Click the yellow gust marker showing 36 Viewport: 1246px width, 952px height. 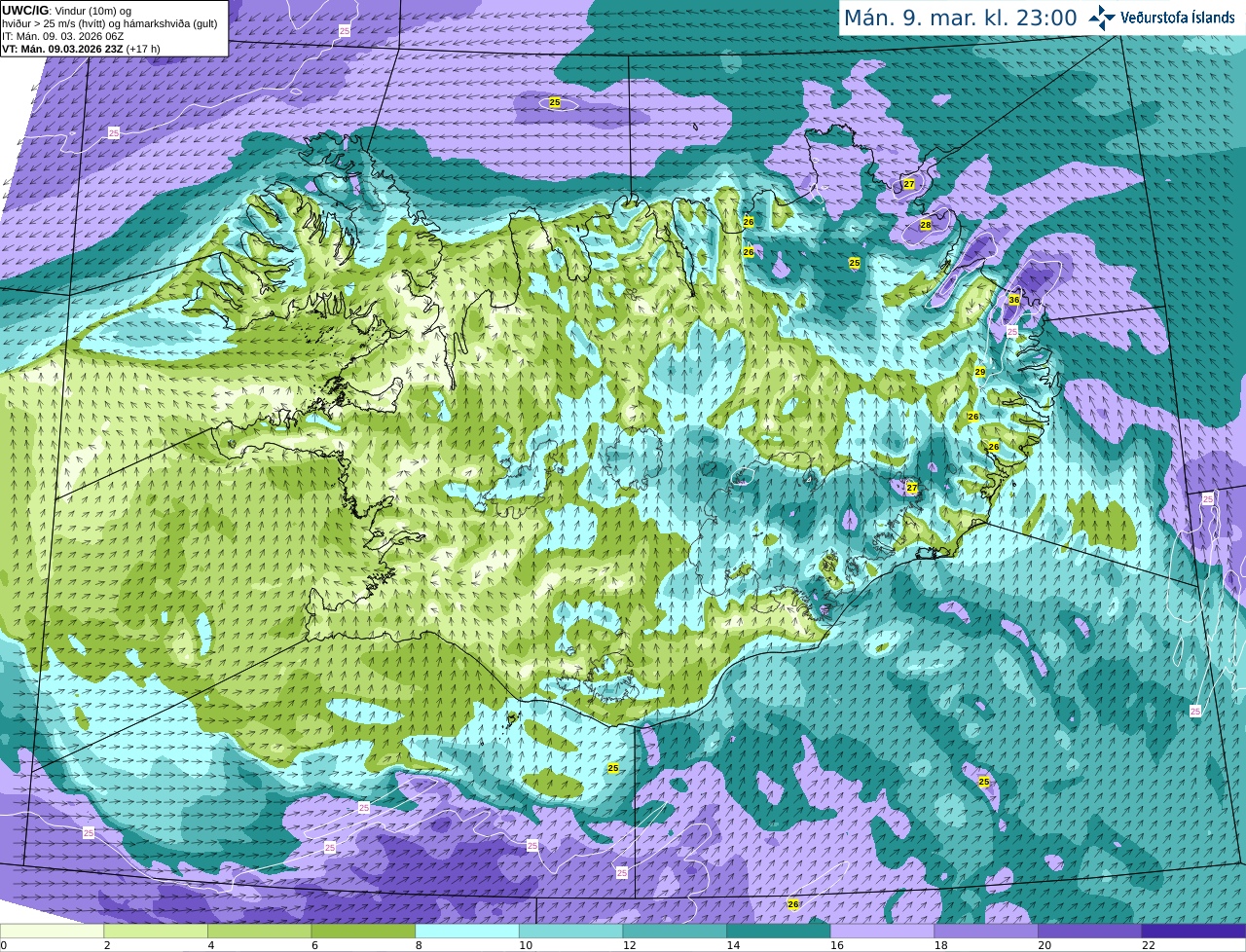pyautogui.click(x=1013, y=300)
